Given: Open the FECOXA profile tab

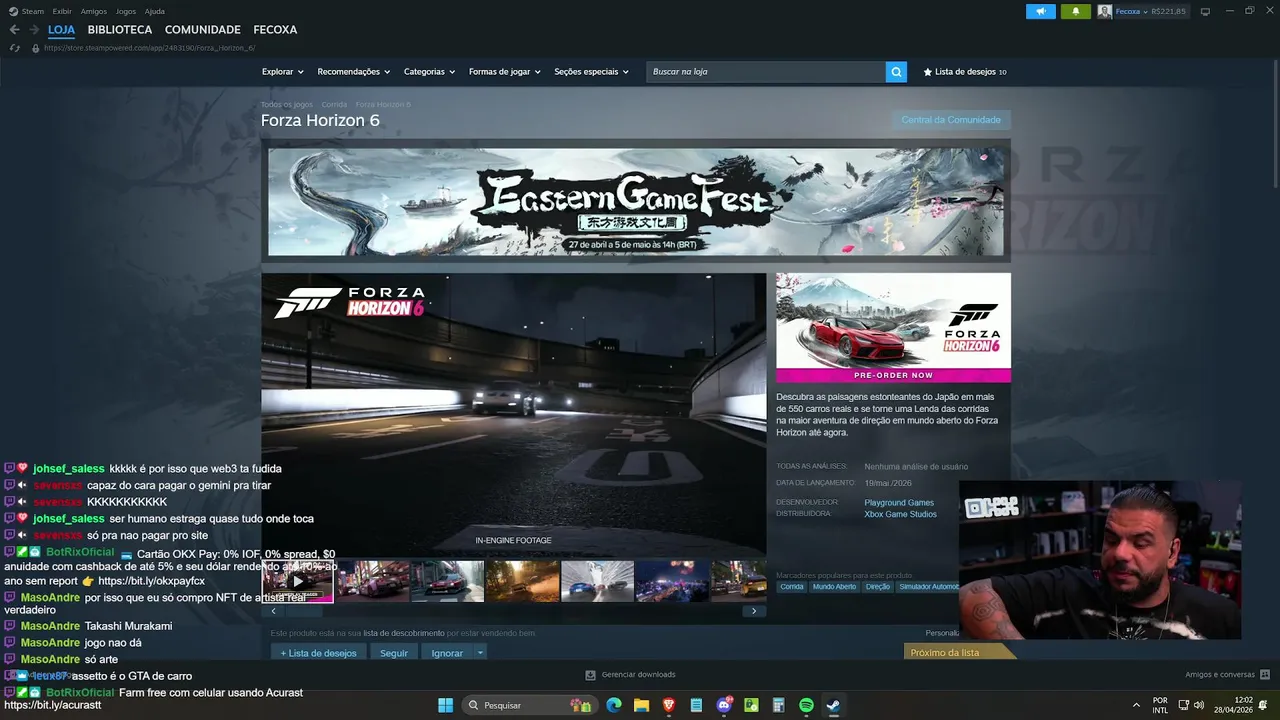Looking at the screenshot, I should coord(275,30).
